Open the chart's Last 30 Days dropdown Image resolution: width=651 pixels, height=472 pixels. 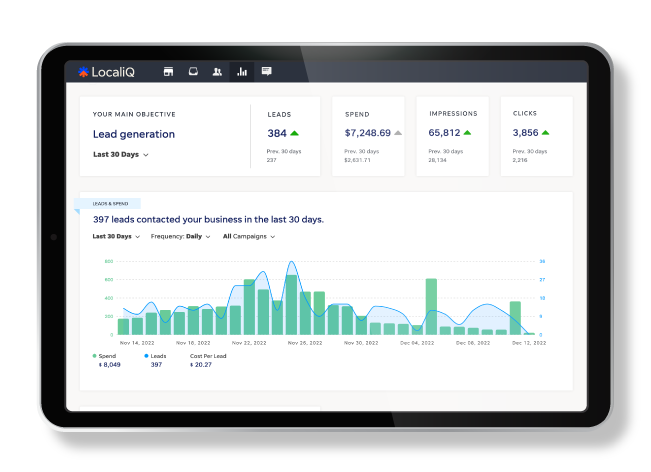116,236
